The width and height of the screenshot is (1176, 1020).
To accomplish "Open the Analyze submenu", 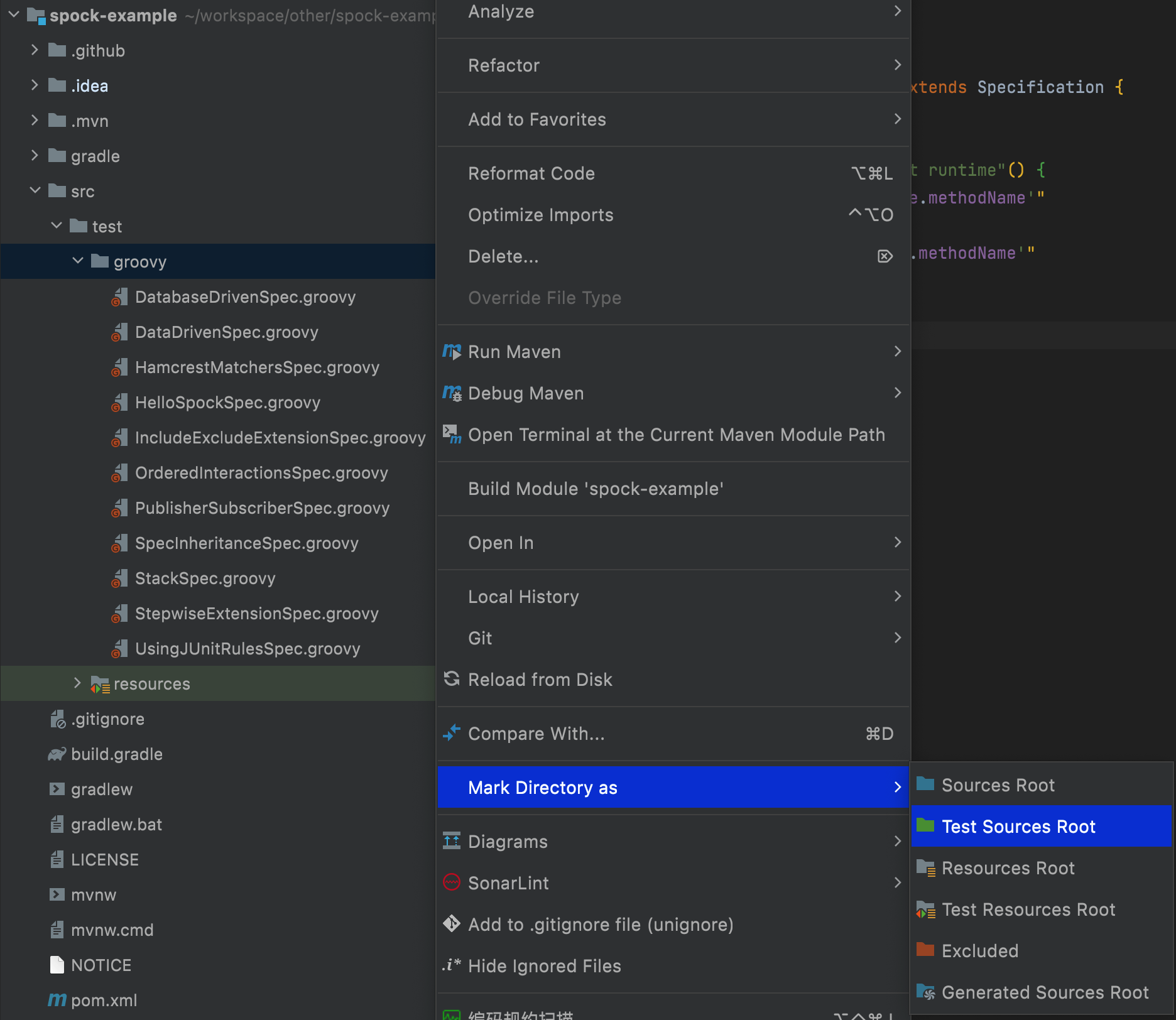I will 673,11.
